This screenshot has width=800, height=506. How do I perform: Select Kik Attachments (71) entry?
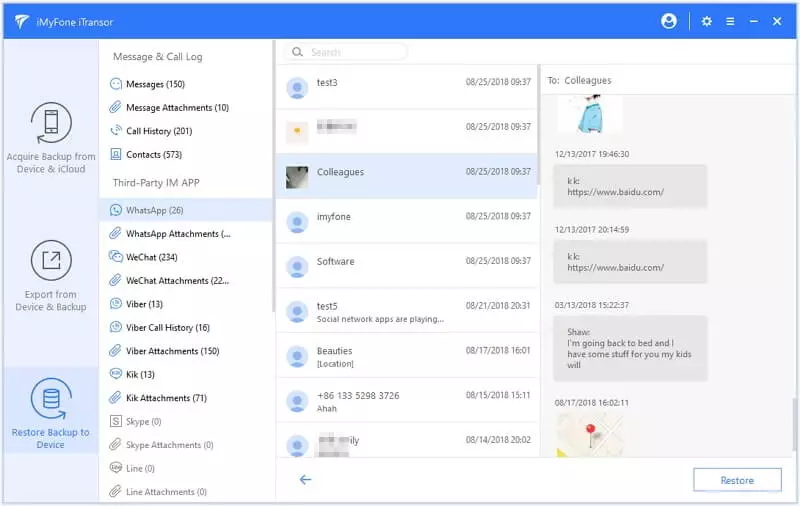(165, 398)
